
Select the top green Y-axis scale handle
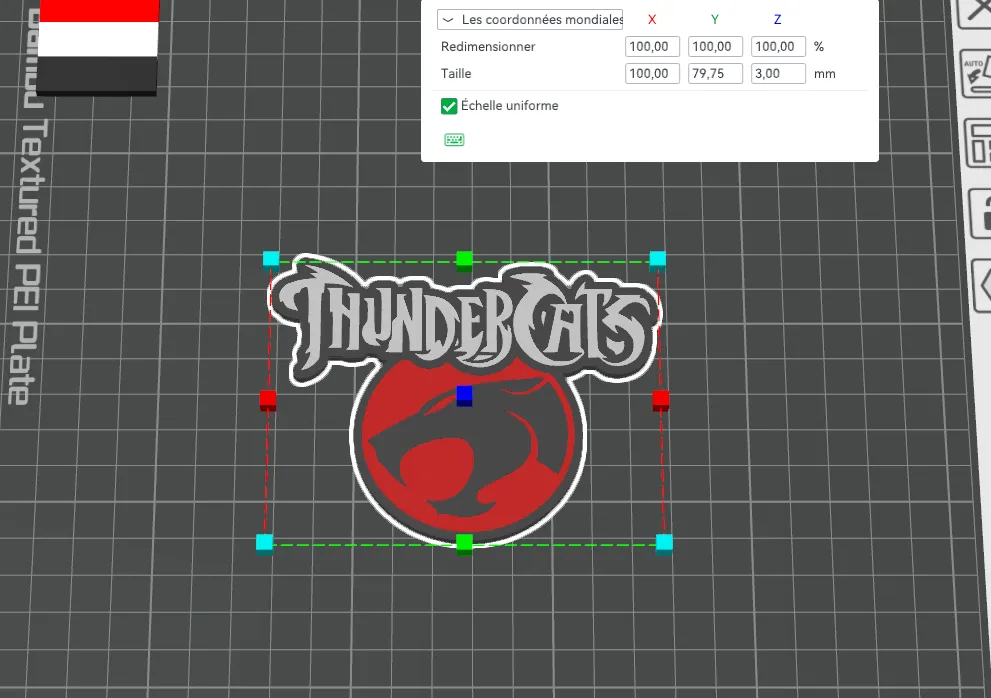[x=465, y=260]
